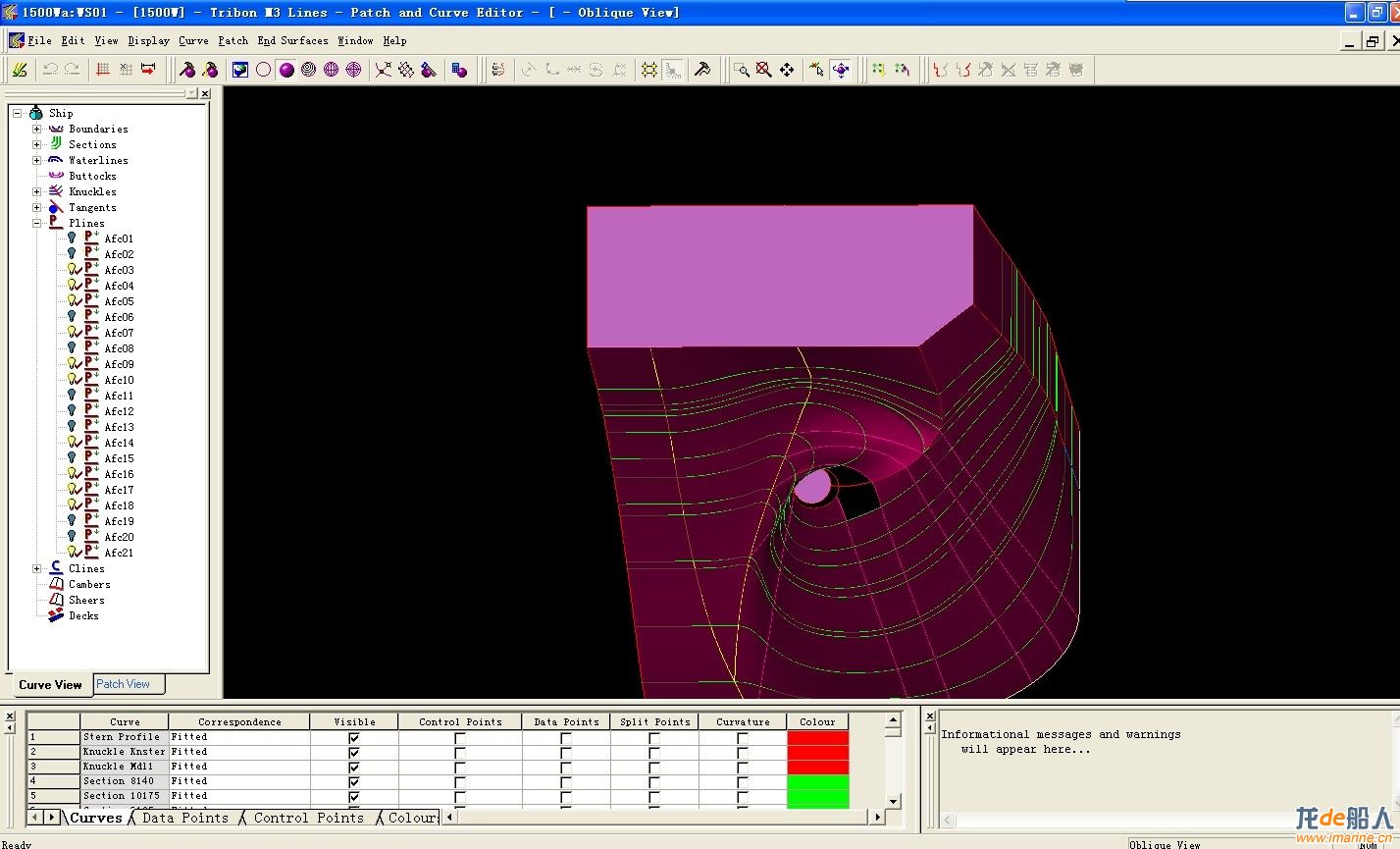Click the Curvature column header
The width and height of the screenshot is (1400, 849).
[x=743, y=721]
